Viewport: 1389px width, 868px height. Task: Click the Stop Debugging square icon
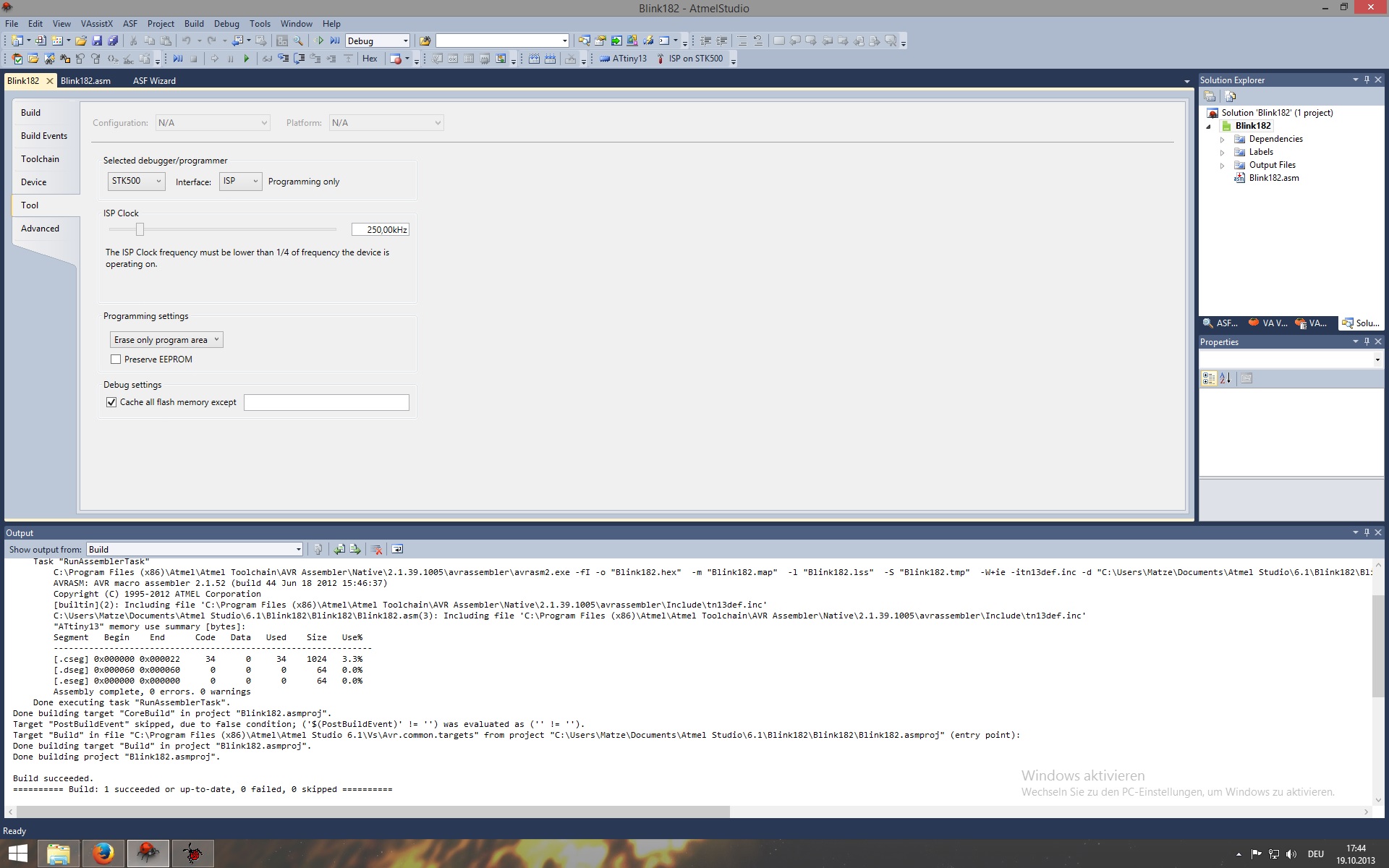coord(193,59)
